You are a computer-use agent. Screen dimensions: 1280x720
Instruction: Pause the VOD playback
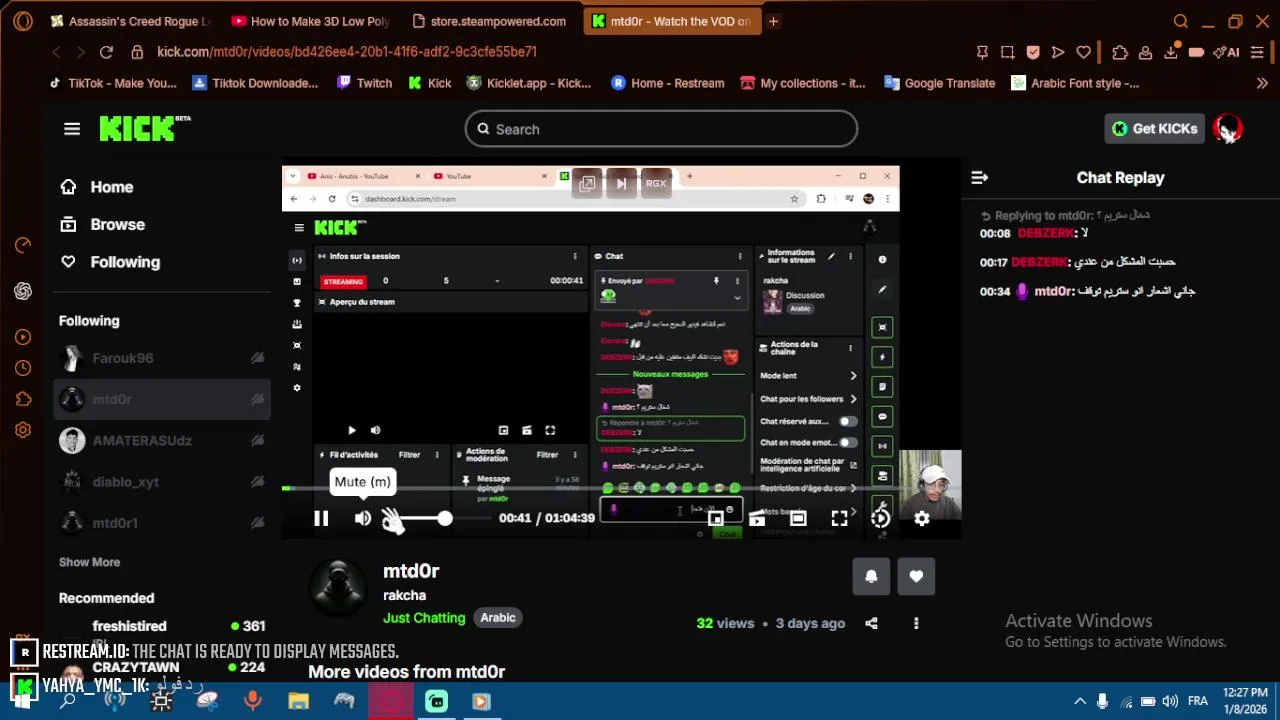pyautogui.click(x=321, y=518)
